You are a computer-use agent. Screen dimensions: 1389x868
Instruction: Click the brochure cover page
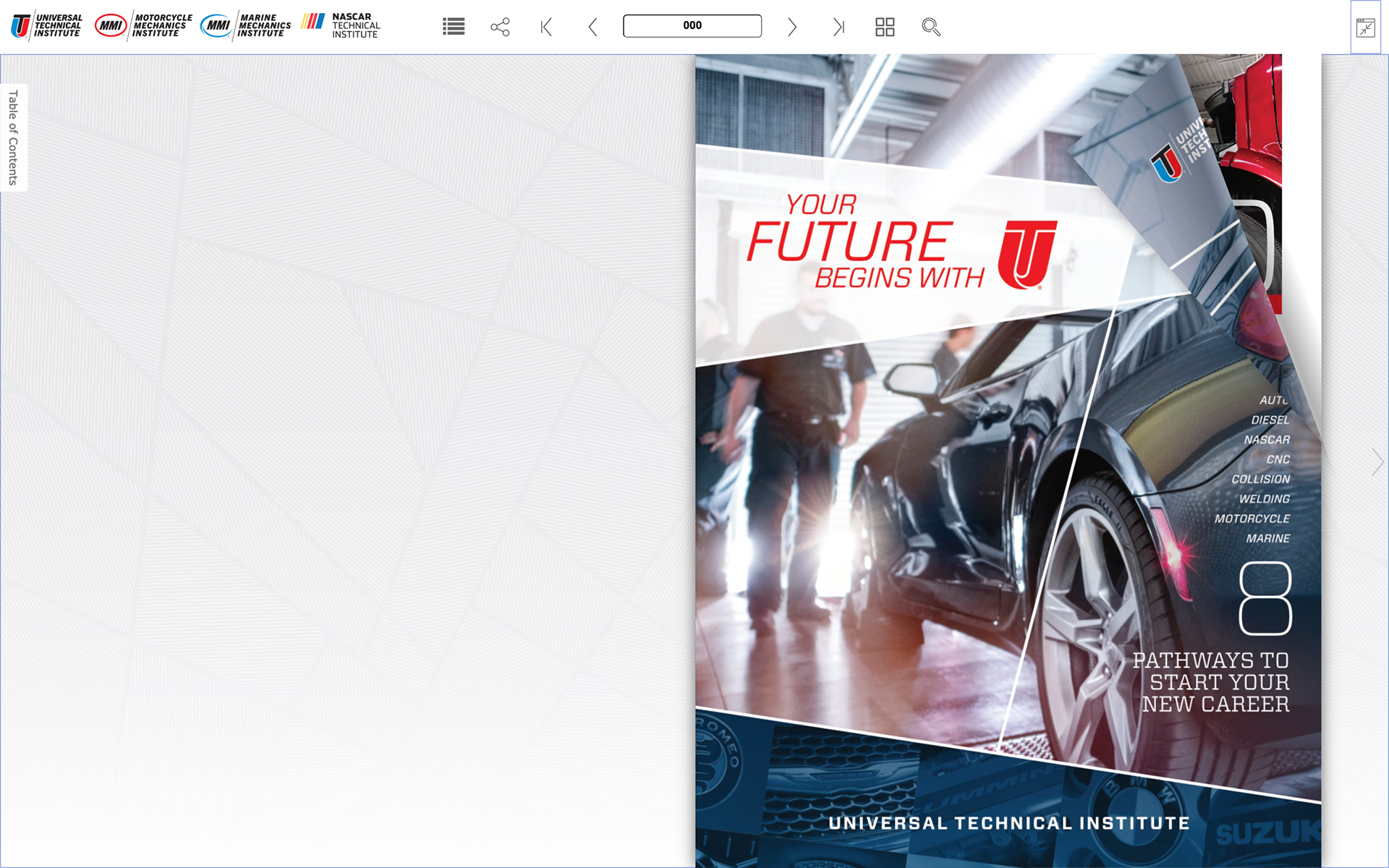point(1008,461)
